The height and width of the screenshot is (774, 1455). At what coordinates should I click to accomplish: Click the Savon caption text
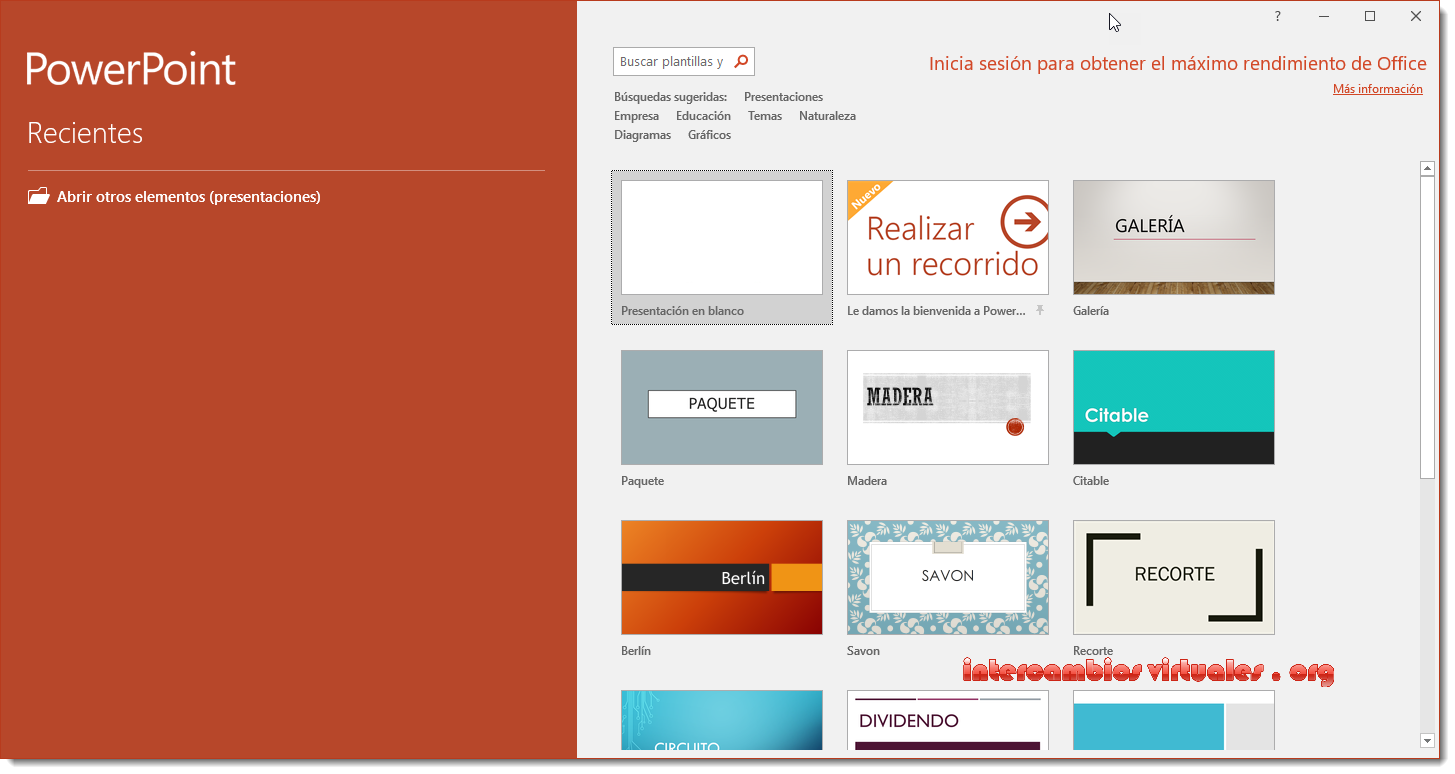(863, 651)
